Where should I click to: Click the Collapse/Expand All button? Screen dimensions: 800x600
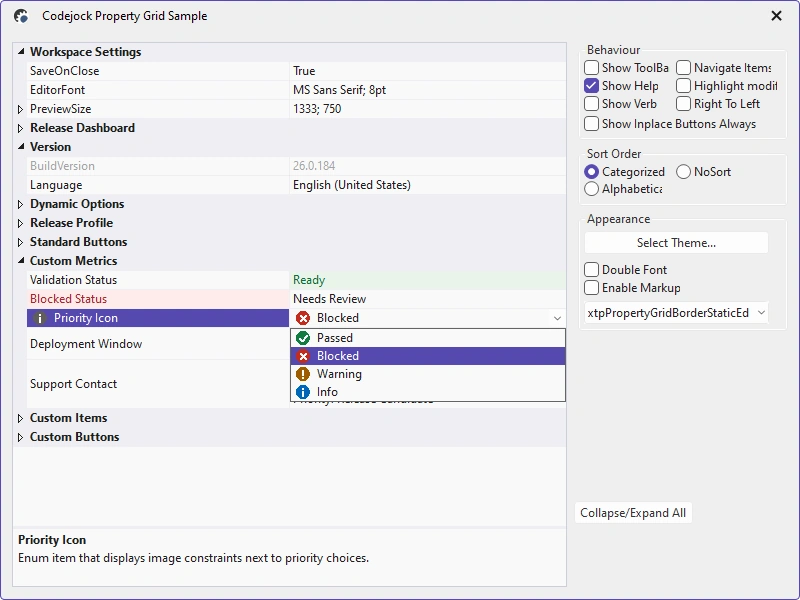(633, 513)
